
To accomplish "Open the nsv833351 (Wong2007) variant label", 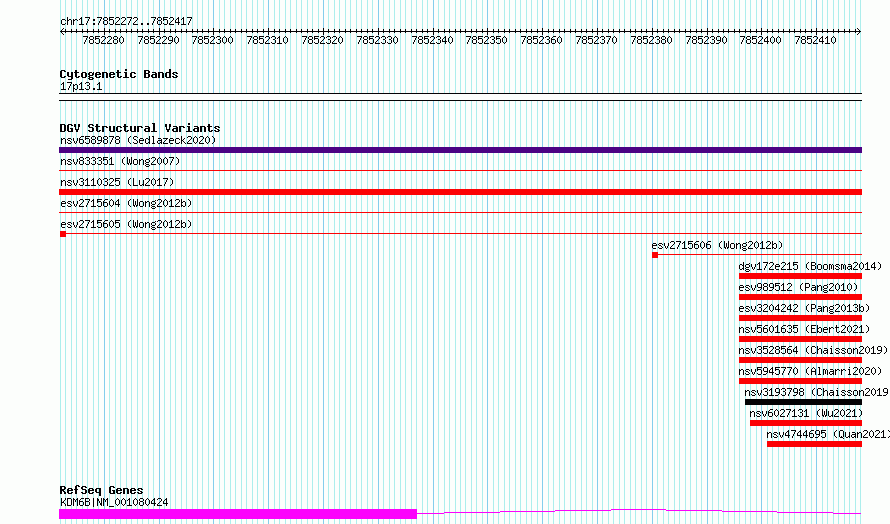I will click(120, 161).
